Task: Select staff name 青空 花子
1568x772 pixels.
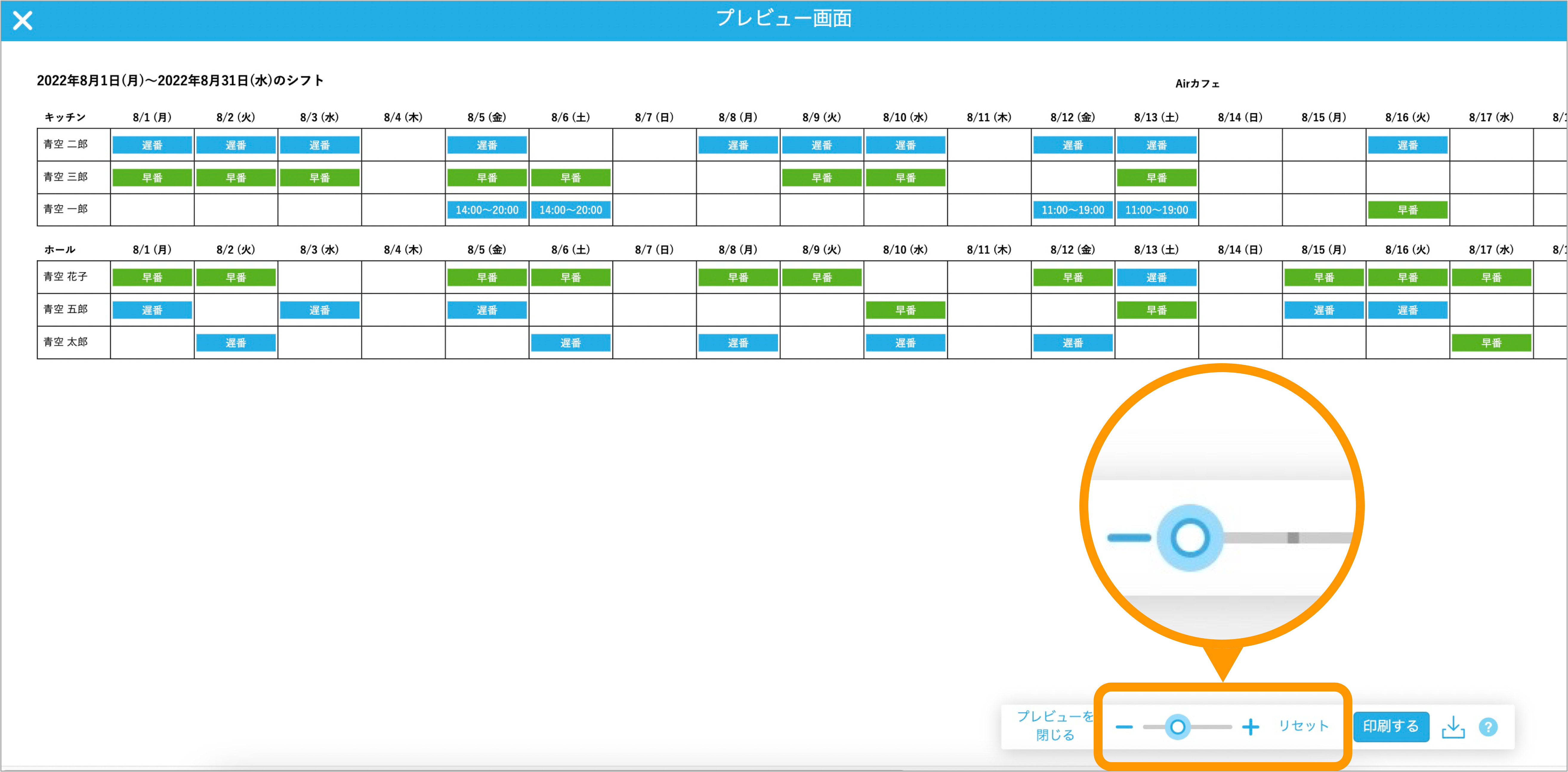Action: 65,277
